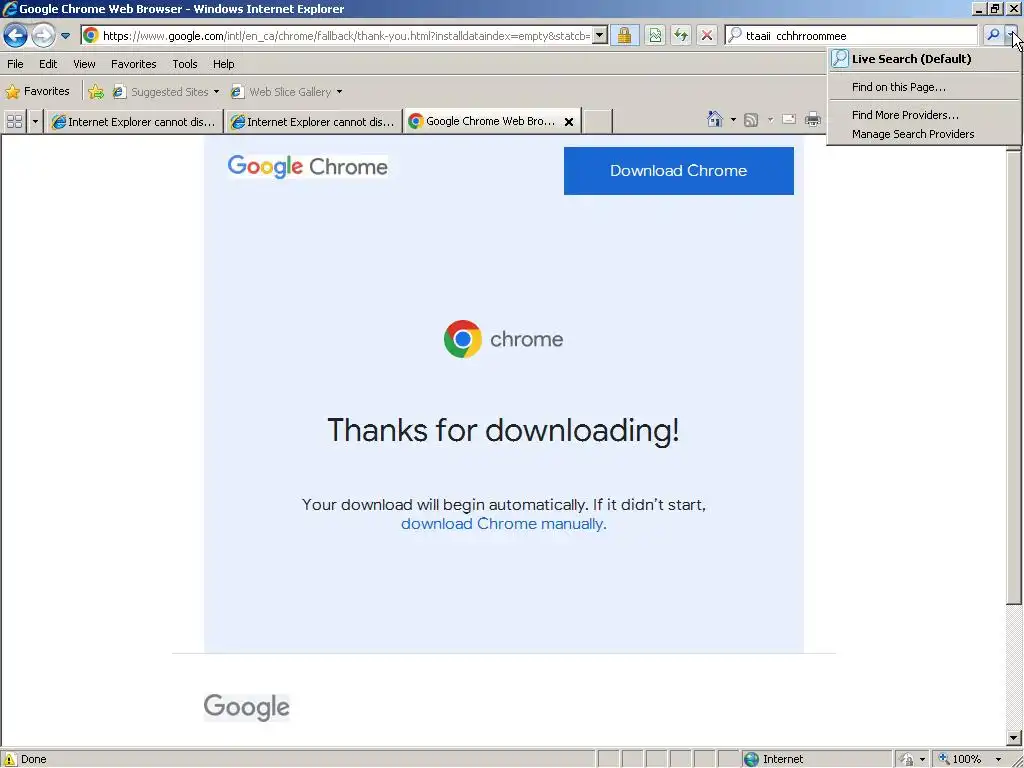Image resolution: width=1024 pixels, height=768 pixels.
Task: Open Web Slice Gallery dropdown
Action: (287, 91)
